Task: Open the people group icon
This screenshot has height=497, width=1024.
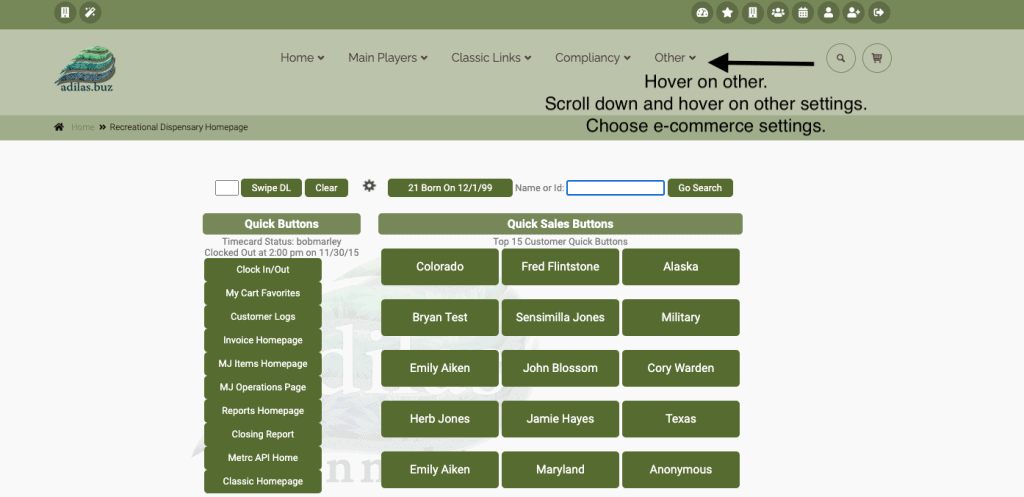Action: click(x=778, y=12)
